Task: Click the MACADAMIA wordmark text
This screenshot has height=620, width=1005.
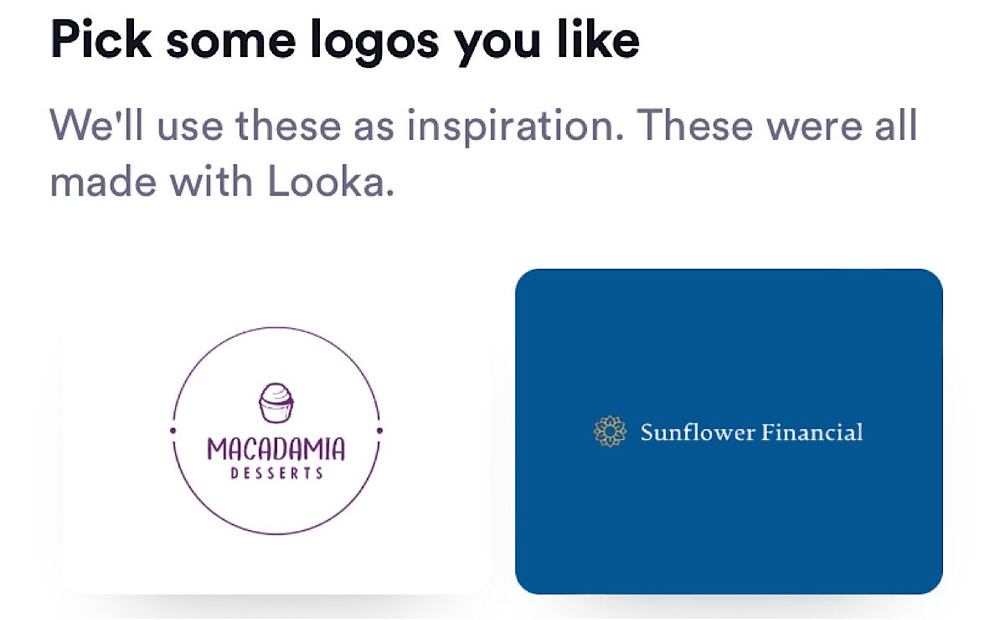Action: point(276,450)
